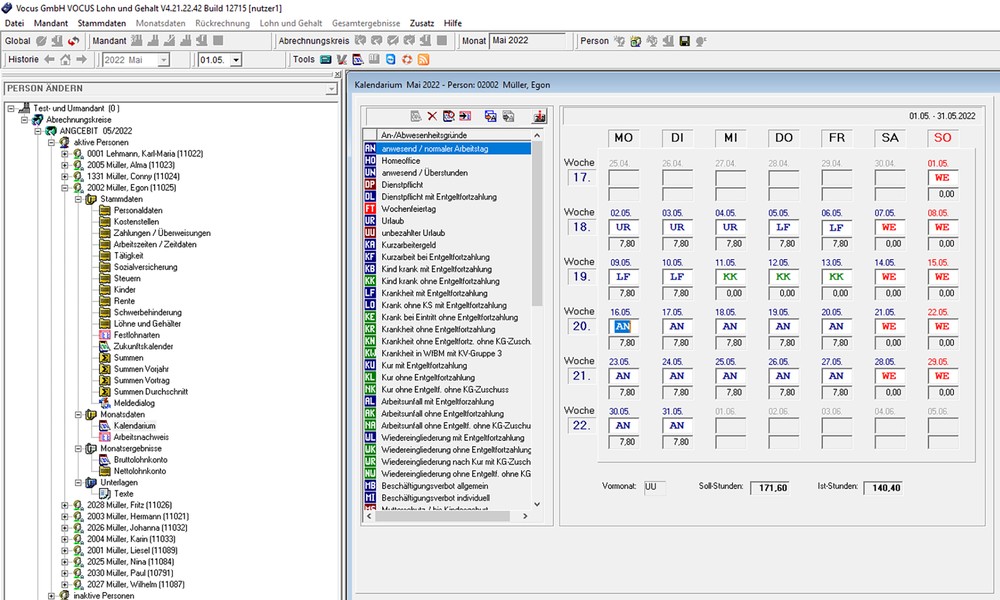The width and height of the screenshot is (1000, 600).
Task: Click the floppy disk save icon in Person toolbar
Action: click(684, 41)
